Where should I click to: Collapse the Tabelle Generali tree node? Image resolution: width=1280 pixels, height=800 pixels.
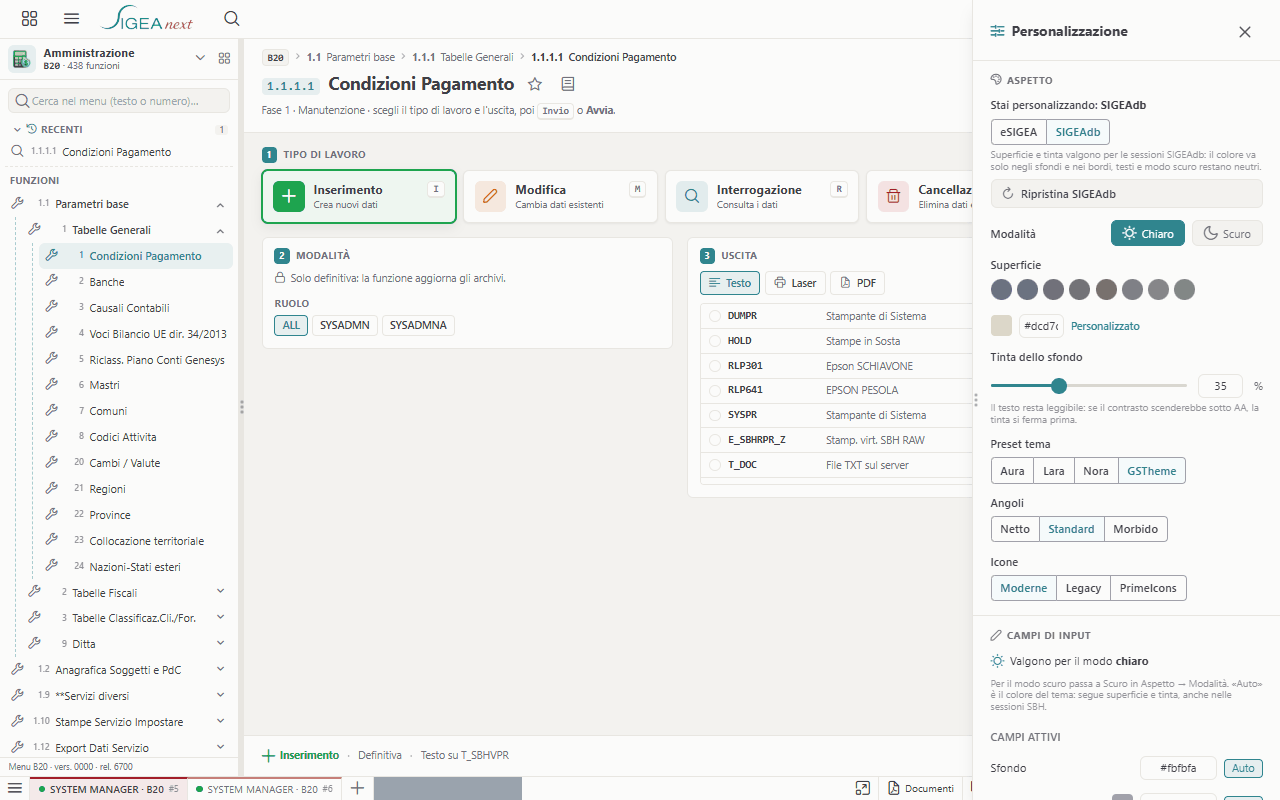tap(220, 230)
